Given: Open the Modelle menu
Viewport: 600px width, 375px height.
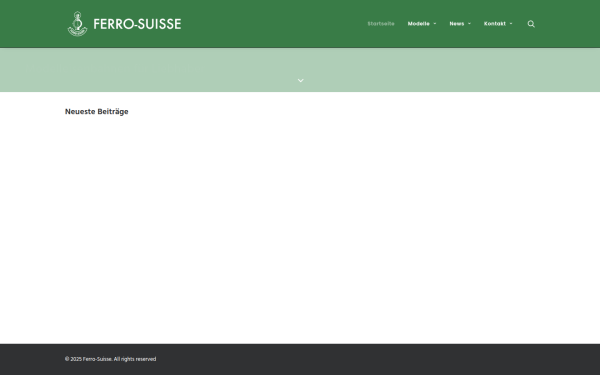Looking at the screenshot, I should click(419, 24).
